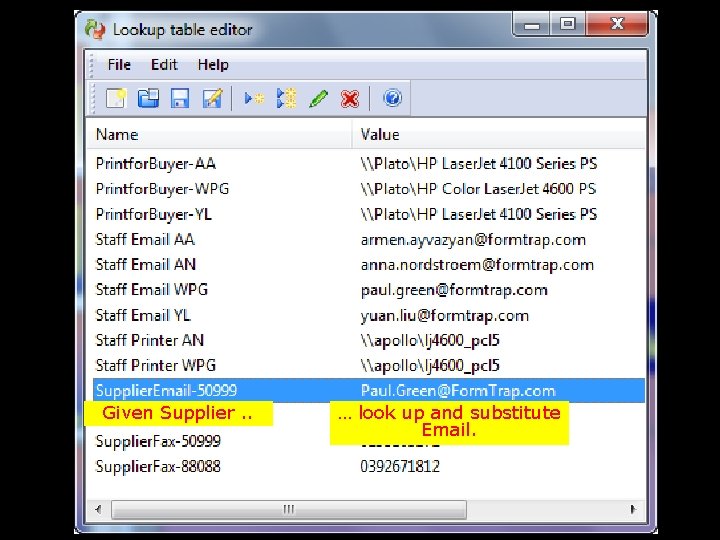
Task: Select the Staff Email AN row
Action: 369,265
